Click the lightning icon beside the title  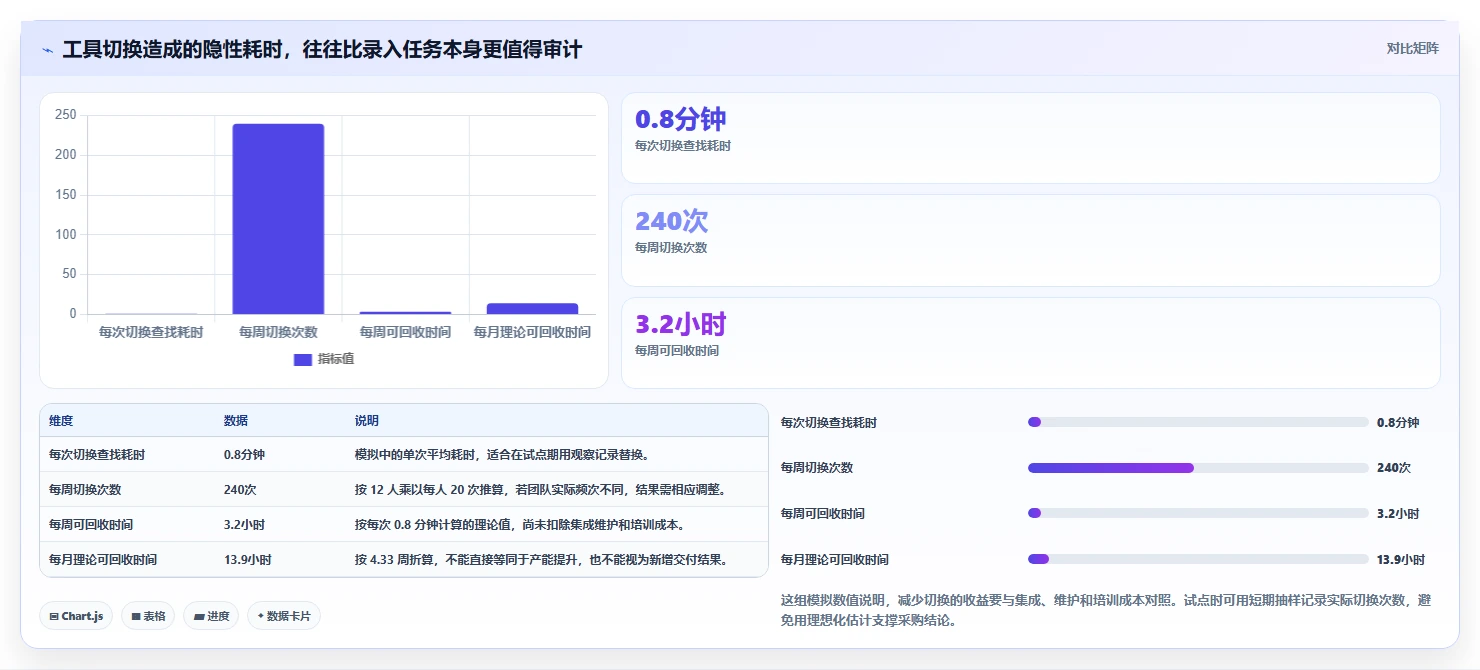click(48, 49)
